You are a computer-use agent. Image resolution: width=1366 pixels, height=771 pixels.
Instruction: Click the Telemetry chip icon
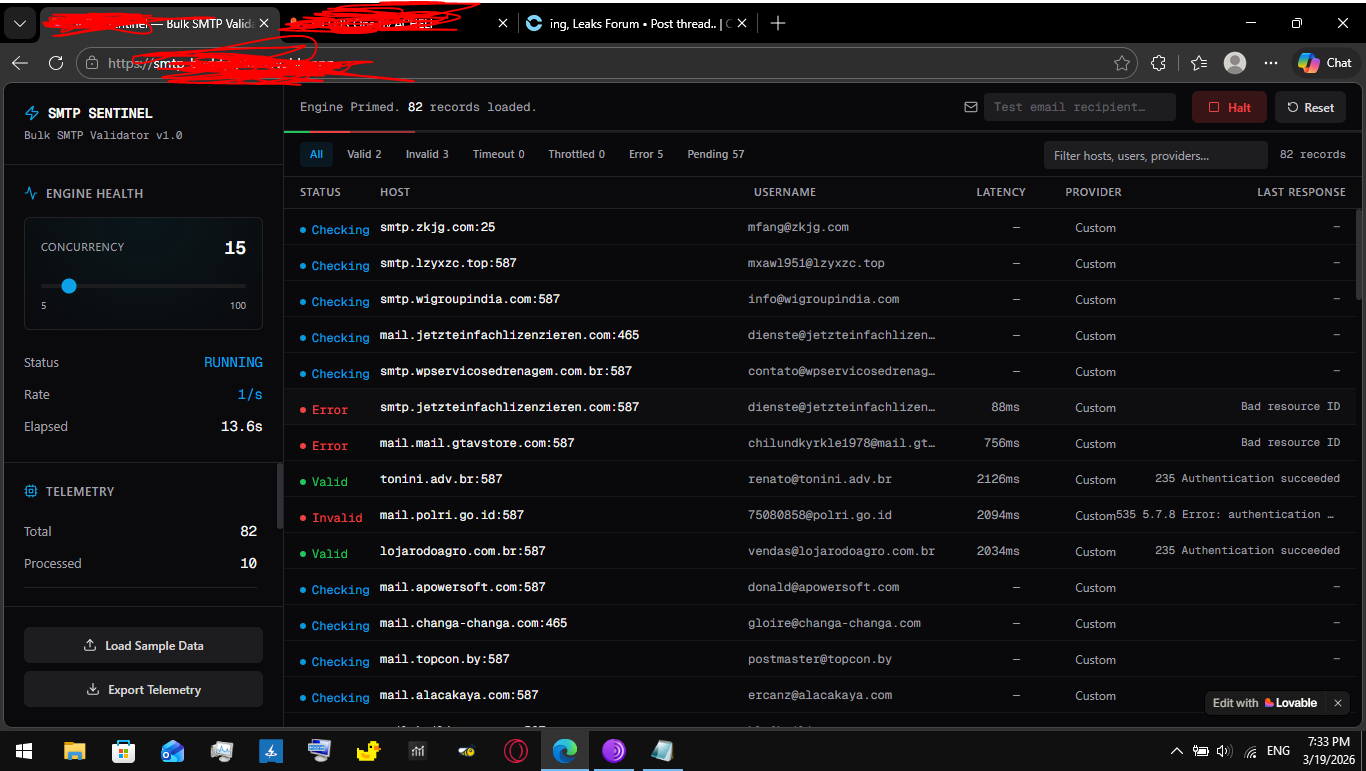tap(31, 491)
